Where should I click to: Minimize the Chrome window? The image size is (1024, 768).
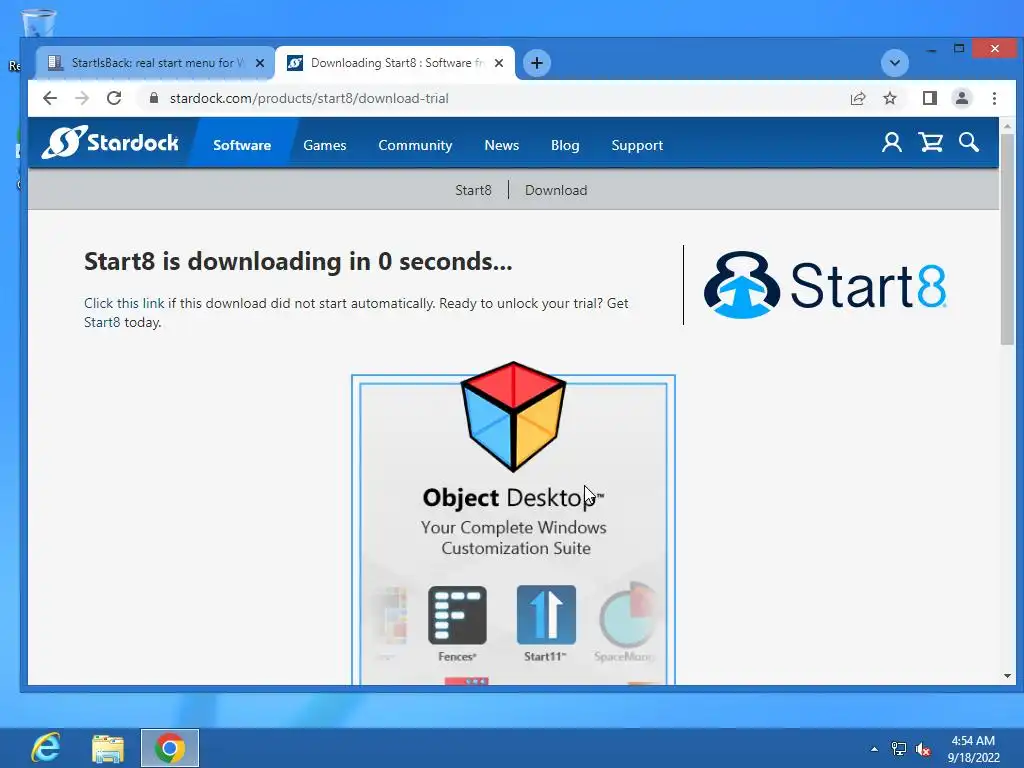pyautogui.click(x=931, y=50)
